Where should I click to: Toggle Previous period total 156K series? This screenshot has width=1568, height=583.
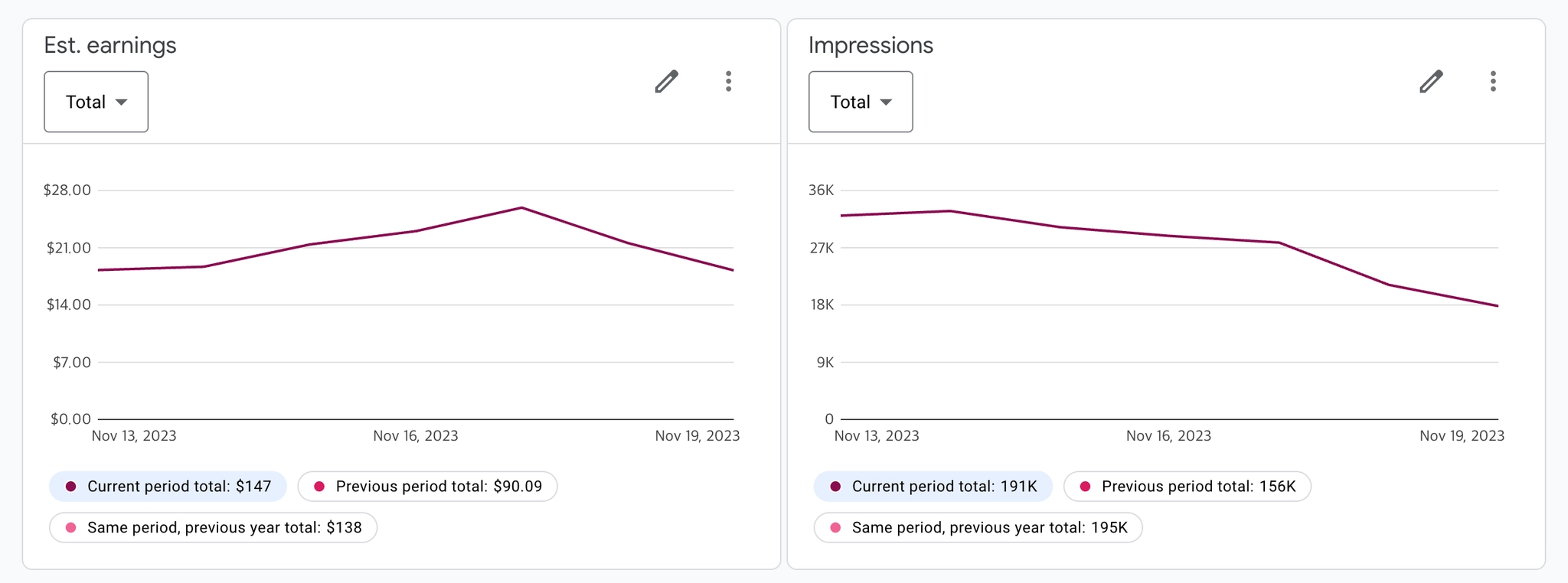[x=1187, y=487]
